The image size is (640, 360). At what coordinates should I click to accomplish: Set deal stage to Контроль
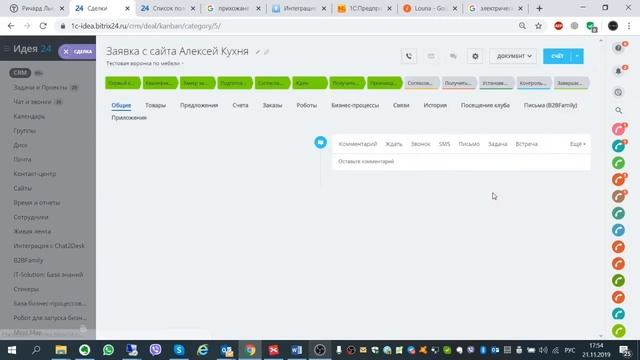533,83
